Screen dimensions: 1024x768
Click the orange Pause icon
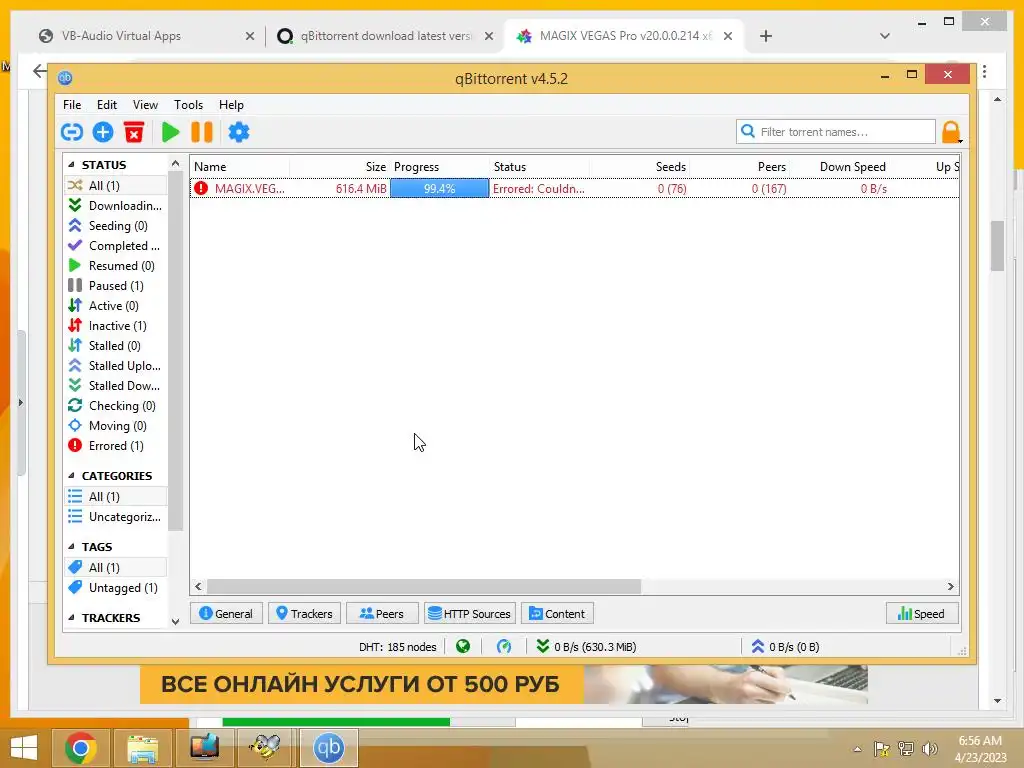202,133
